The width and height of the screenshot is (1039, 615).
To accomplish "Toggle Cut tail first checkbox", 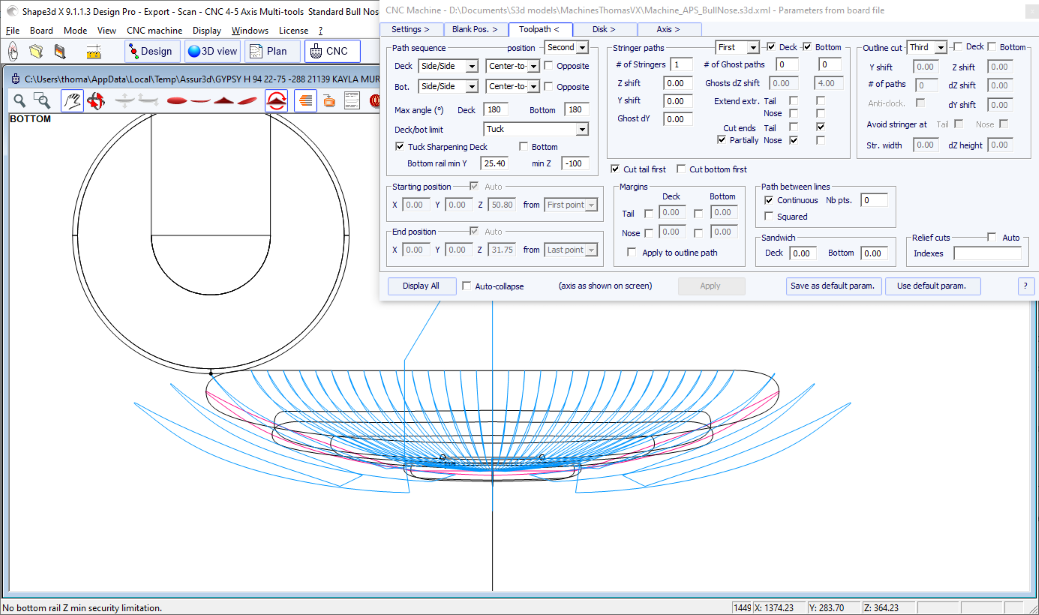I will (x=615, y=169).
